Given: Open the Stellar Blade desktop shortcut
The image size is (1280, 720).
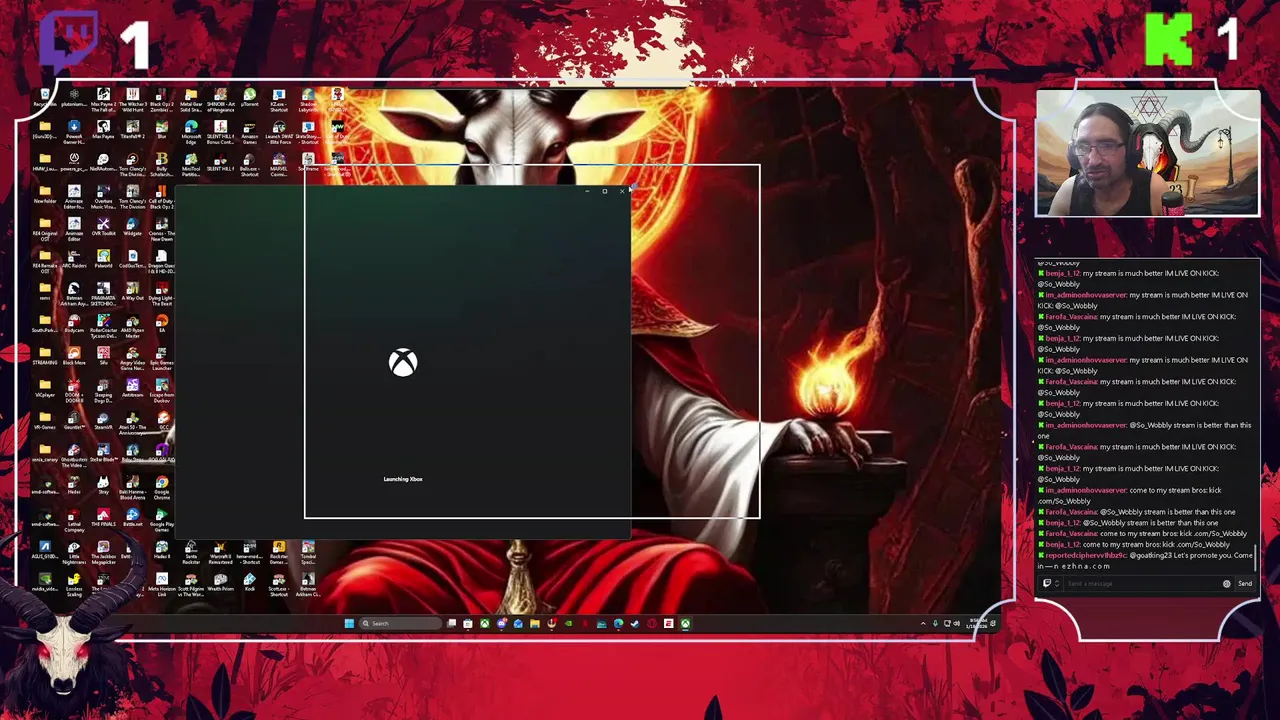Looking at the screenshot, I should pos(103,453).
